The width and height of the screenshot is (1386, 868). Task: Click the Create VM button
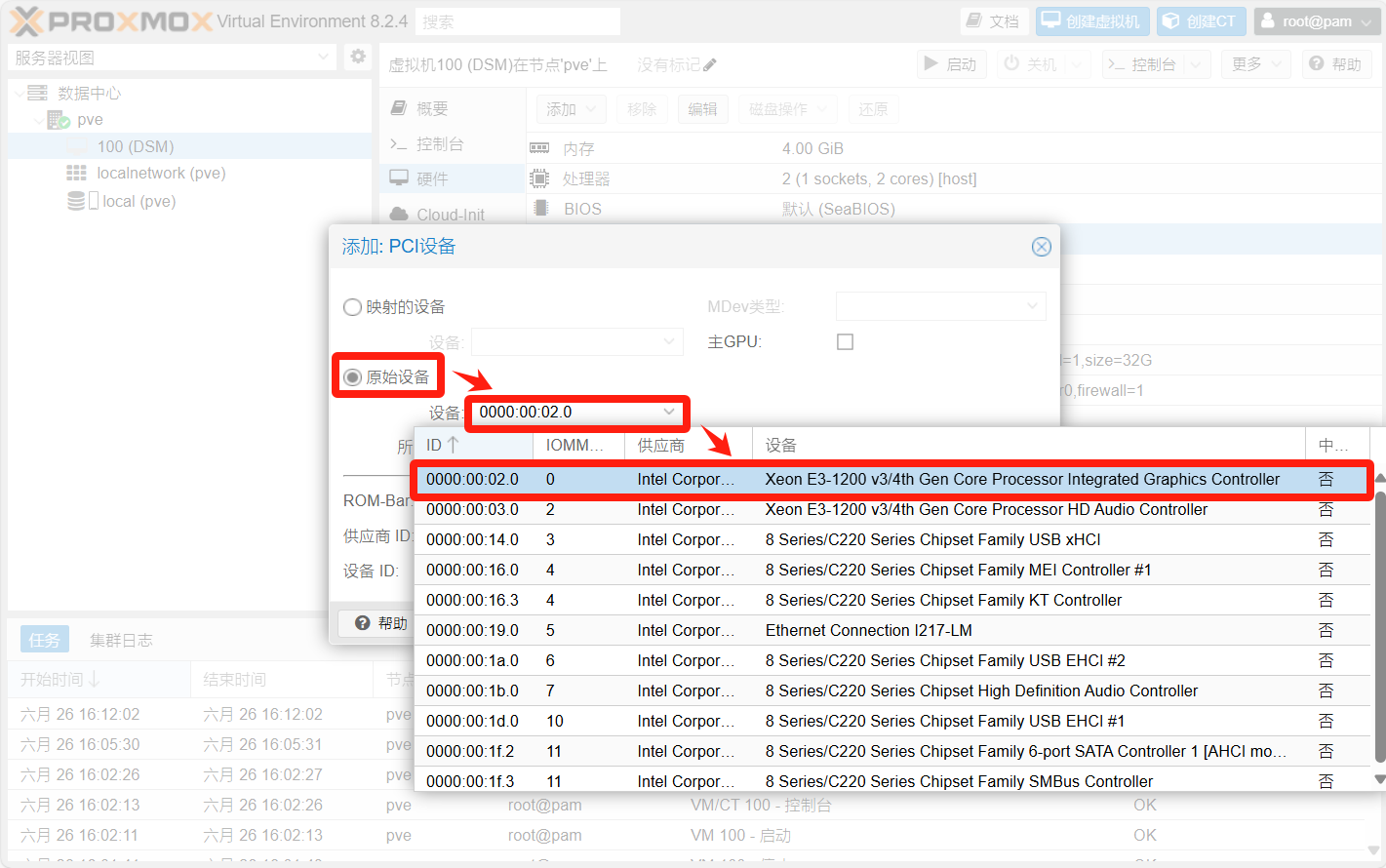1091,21
